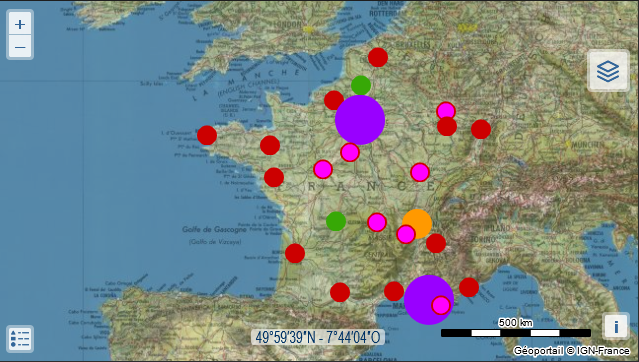Image resolution: width=639 pixels, height=362 pixels.
Task: Click the magenta marker overlapping the orange circle
Action: click(406, 234)
